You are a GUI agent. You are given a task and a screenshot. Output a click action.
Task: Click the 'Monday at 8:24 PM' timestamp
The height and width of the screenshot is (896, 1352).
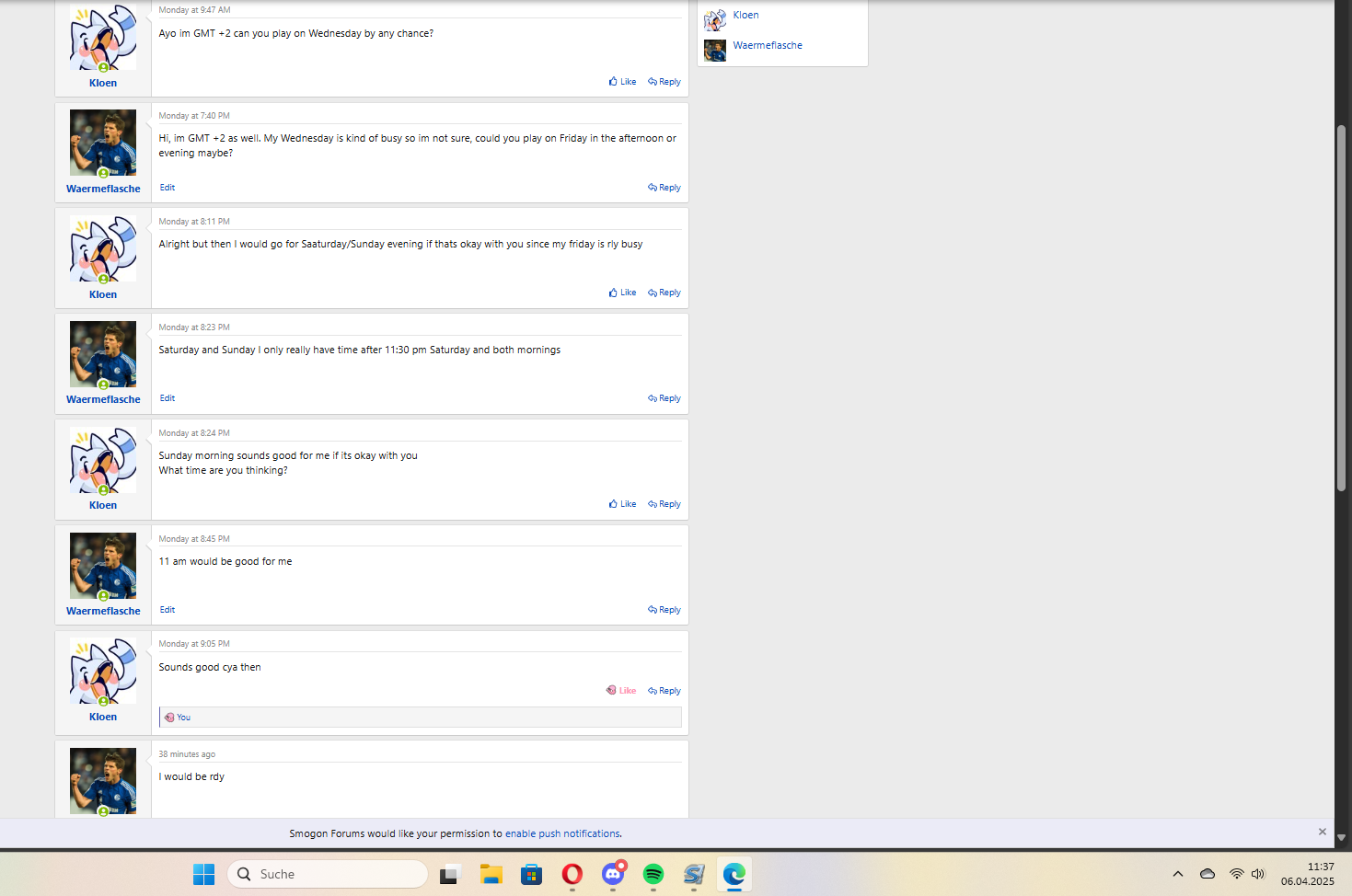click(x=194, y=433)
